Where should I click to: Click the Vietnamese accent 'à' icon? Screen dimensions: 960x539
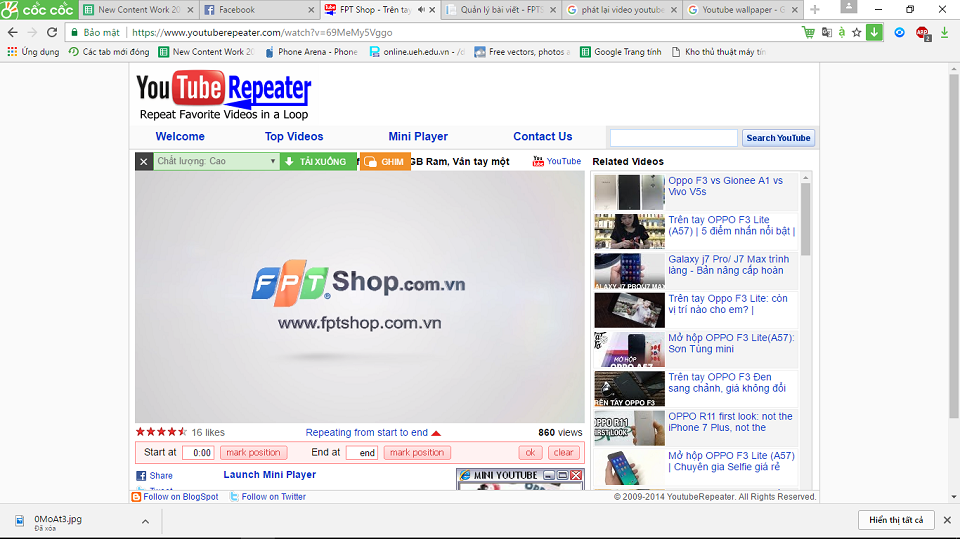(842, 32)
